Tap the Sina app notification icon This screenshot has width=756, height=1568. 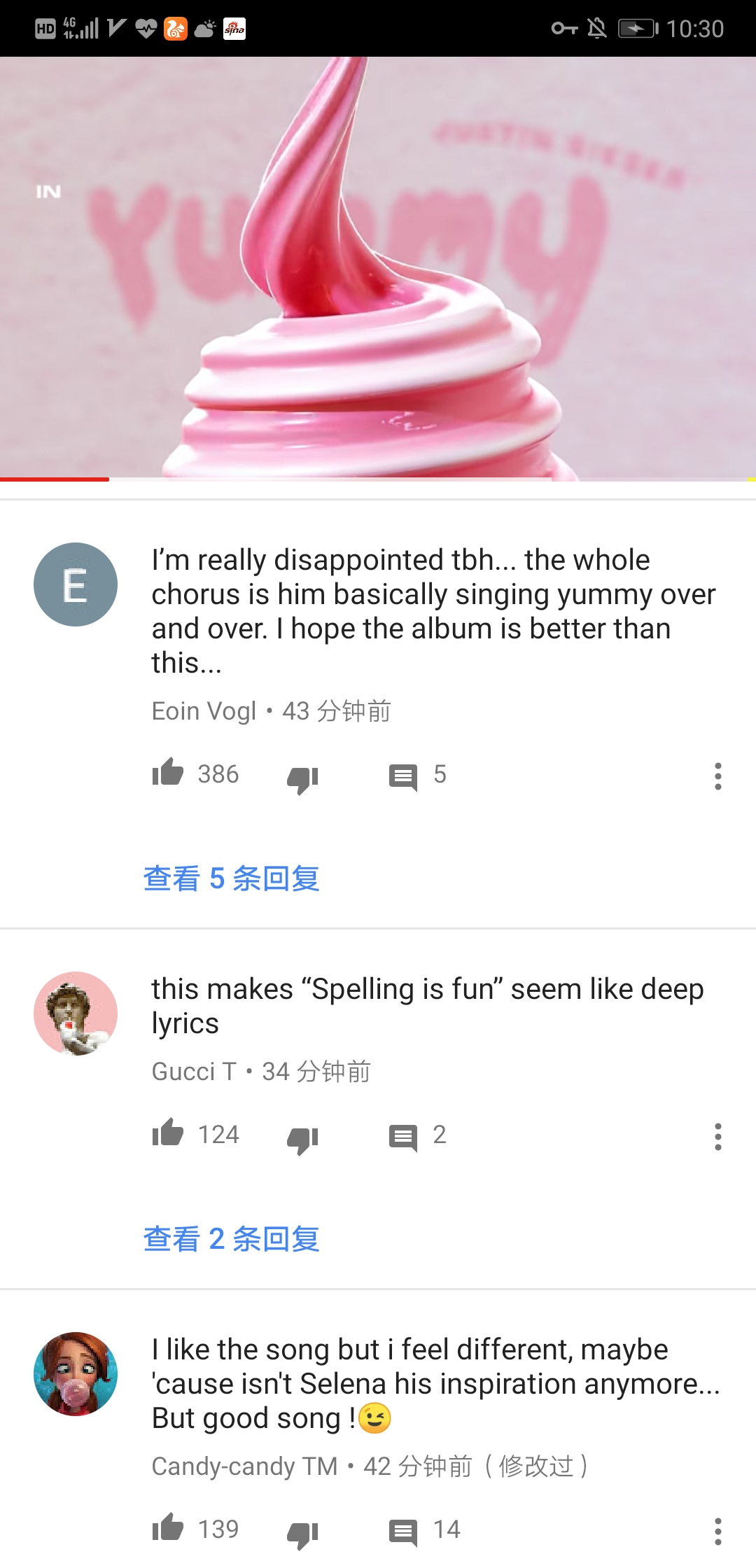click(234, 29)
